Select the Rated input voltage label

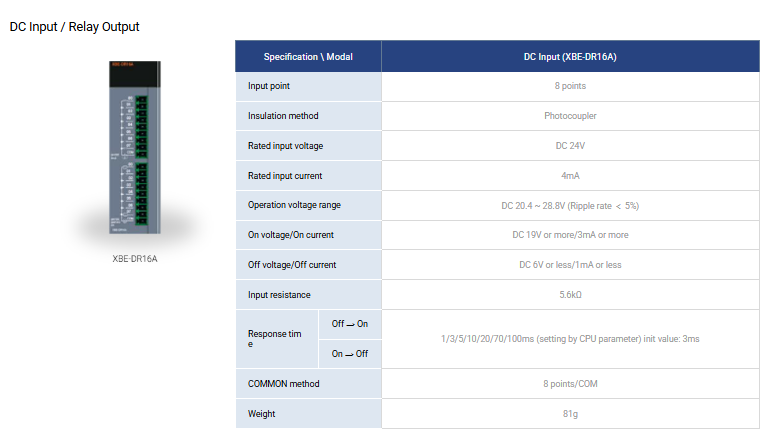tap(285, 146)
